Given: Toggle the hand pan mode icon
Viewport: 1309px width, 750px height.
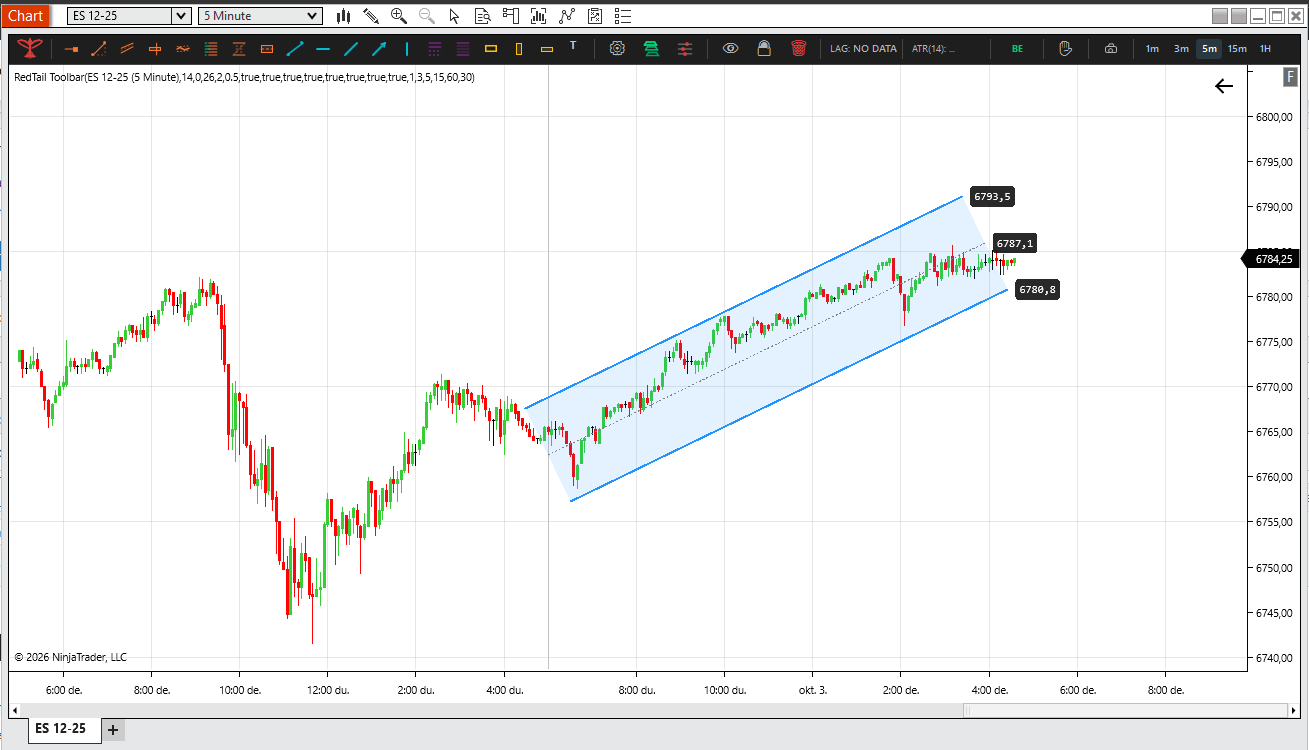Looking at the screenshot, I should pyautogui.click(x=1065, y=48).
